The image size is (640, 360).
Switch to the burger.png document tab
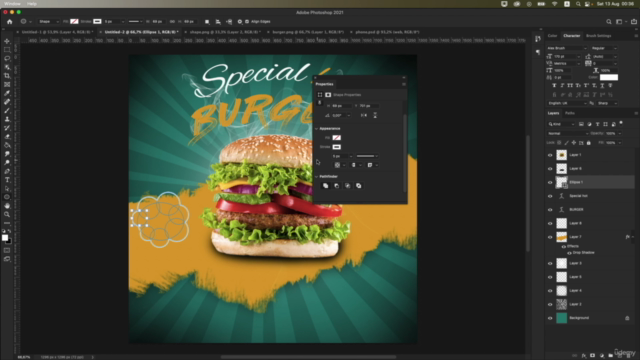(x=308, y=32)
